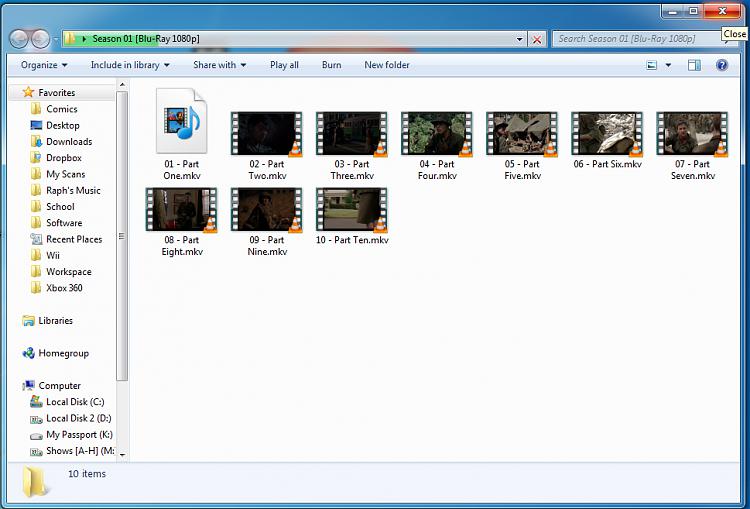This screenshot has width=750, height=509.
Task: Select video 03 - Part Three.mkv
Action: pos(352,146)
